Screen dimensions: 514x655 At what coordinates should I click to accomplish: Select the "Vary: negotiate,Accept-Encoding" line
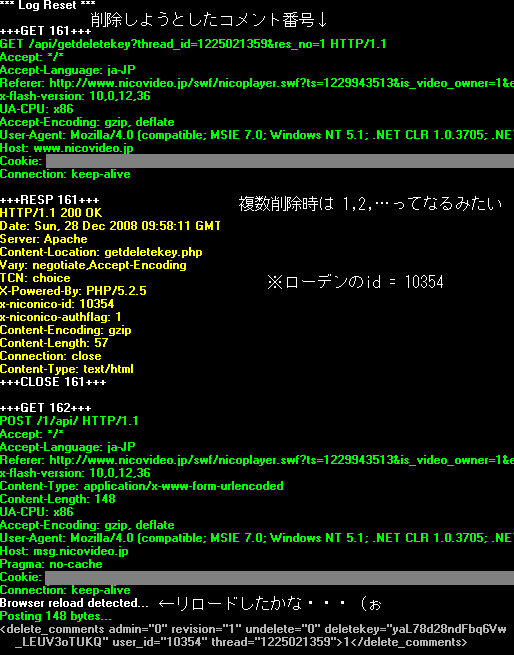click(x=93, y=265)
